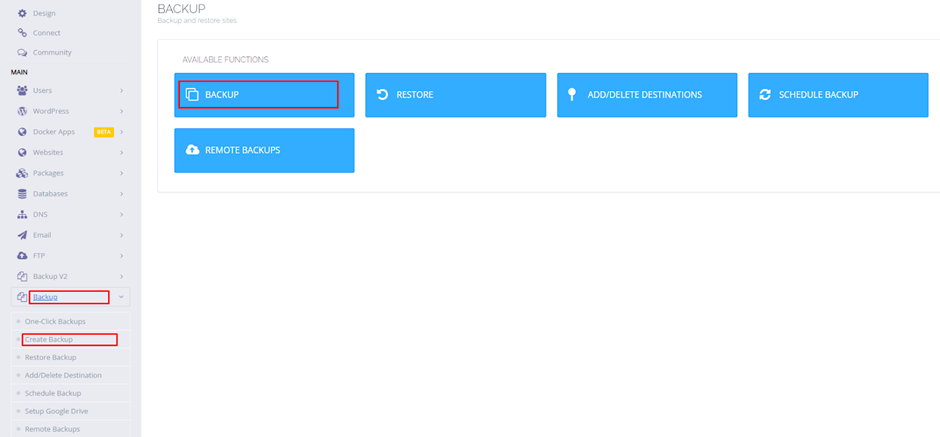Click the FTP cloud upload icon
The width and height of the screenshot is (940, 437).
pyautogui.click(x=22, y=256)
